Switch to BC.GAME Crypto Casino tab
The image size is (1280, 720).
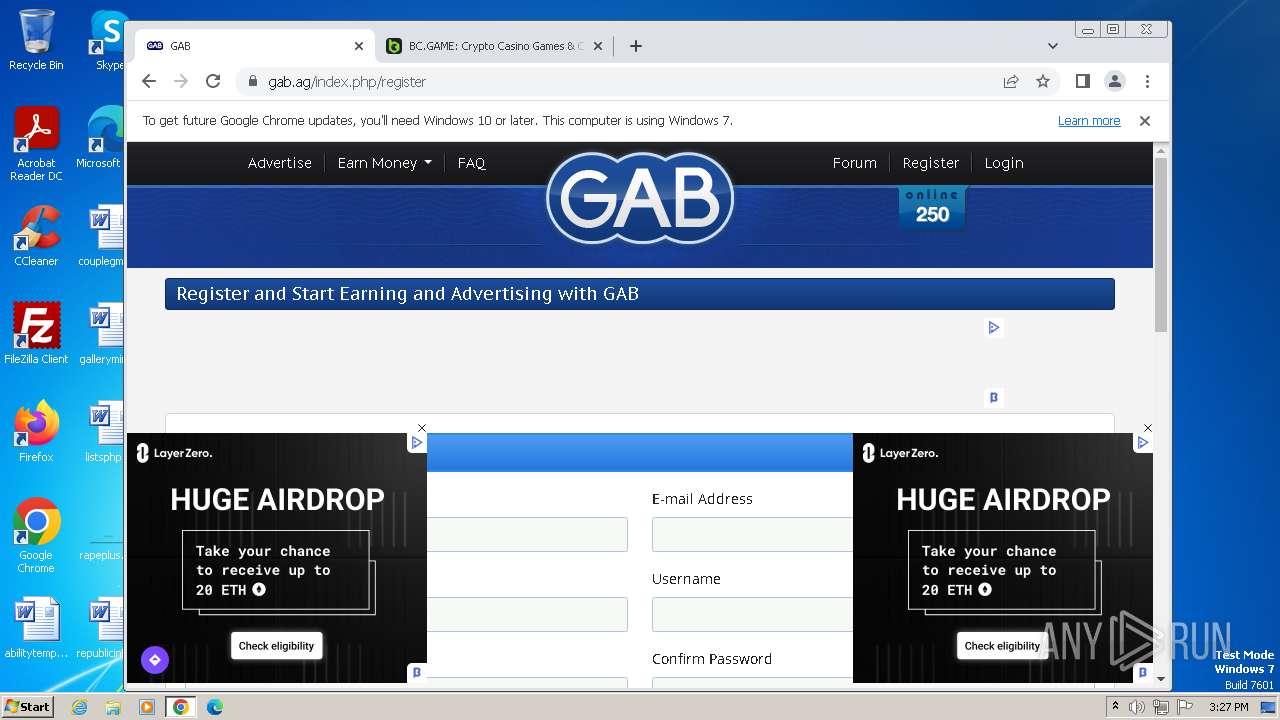click(x=495, y=46)
